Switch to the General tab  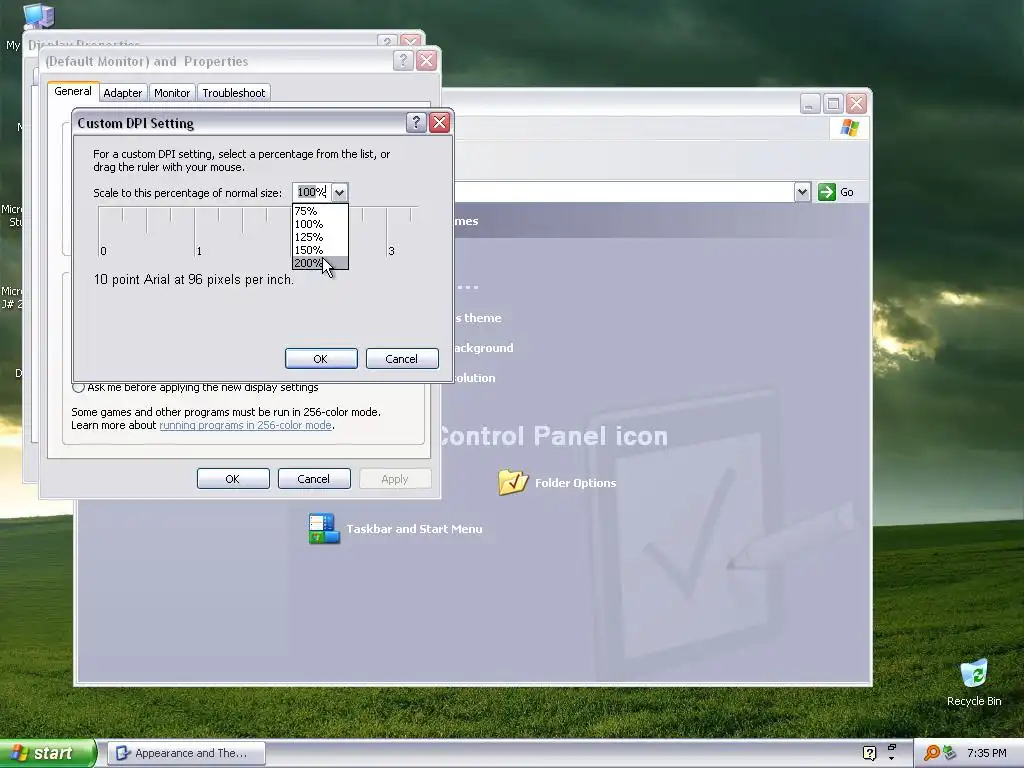coord(72,91)
